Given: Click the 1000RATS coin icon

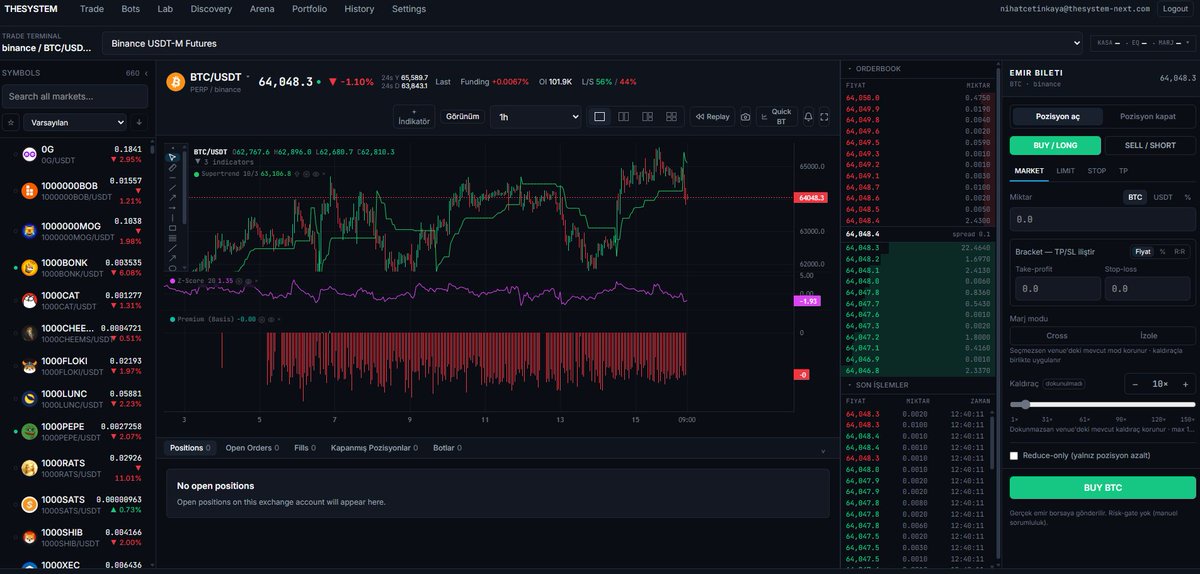Looking at the screenshot, I should coord(30,468).
